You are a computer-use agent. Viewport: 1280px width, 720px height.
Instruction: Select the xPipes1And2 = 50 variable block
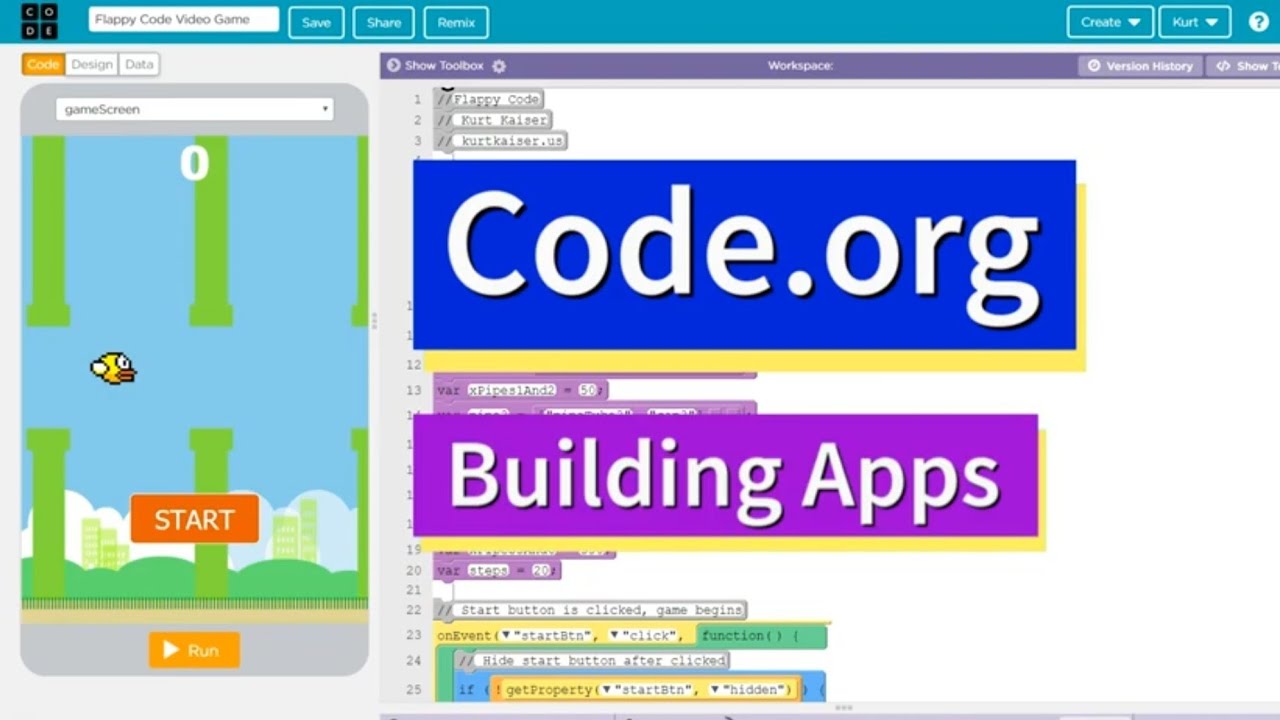point(521,390)
